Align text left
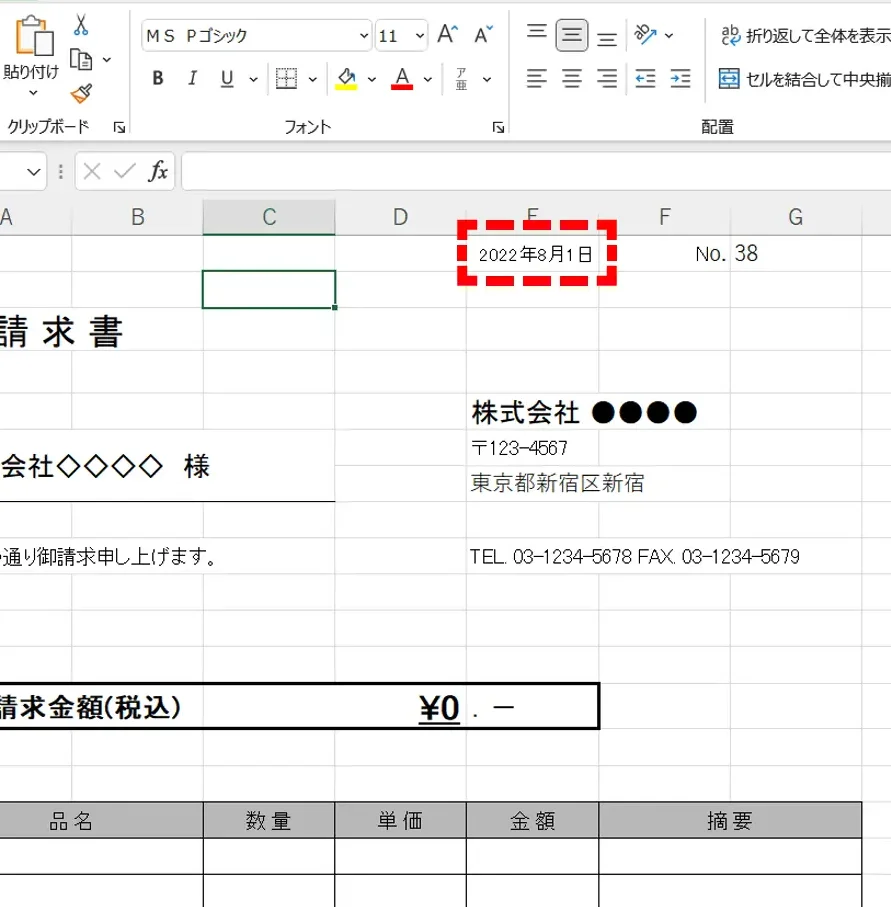891x907 pixels. coord(537,78)
